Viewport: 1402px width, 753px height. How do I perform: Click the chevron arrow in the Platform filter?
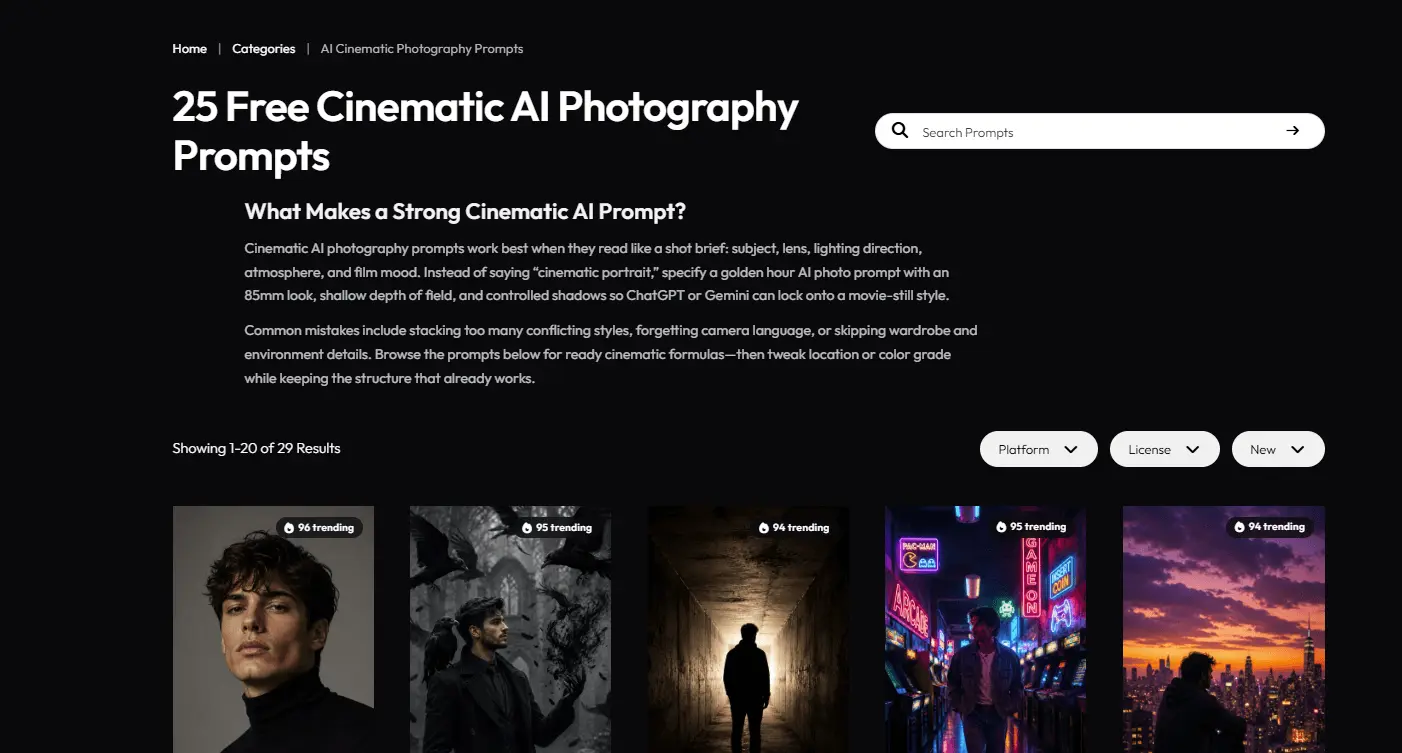(1071, 450)
